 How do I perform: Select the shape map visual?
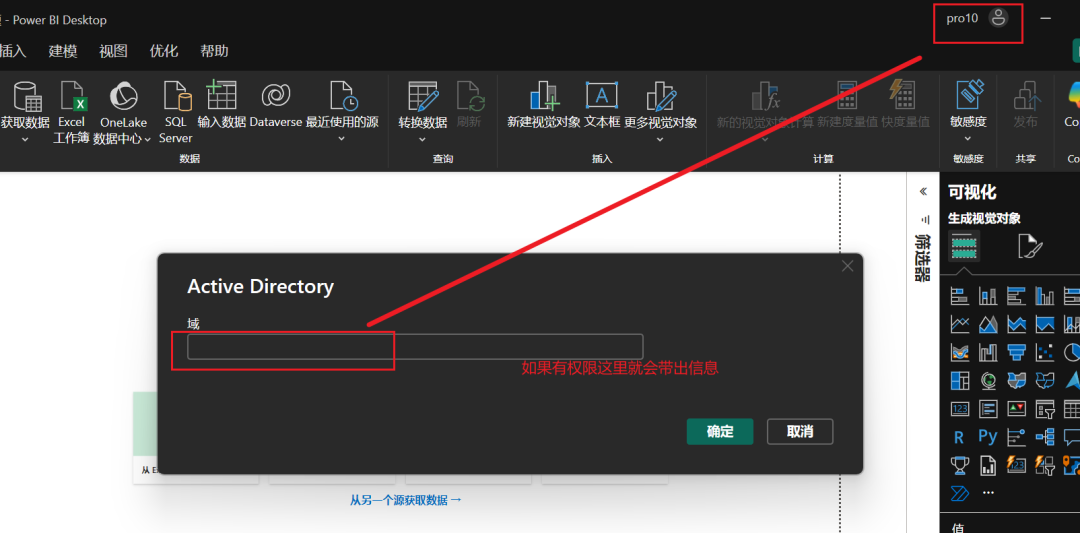[1044, 380]
